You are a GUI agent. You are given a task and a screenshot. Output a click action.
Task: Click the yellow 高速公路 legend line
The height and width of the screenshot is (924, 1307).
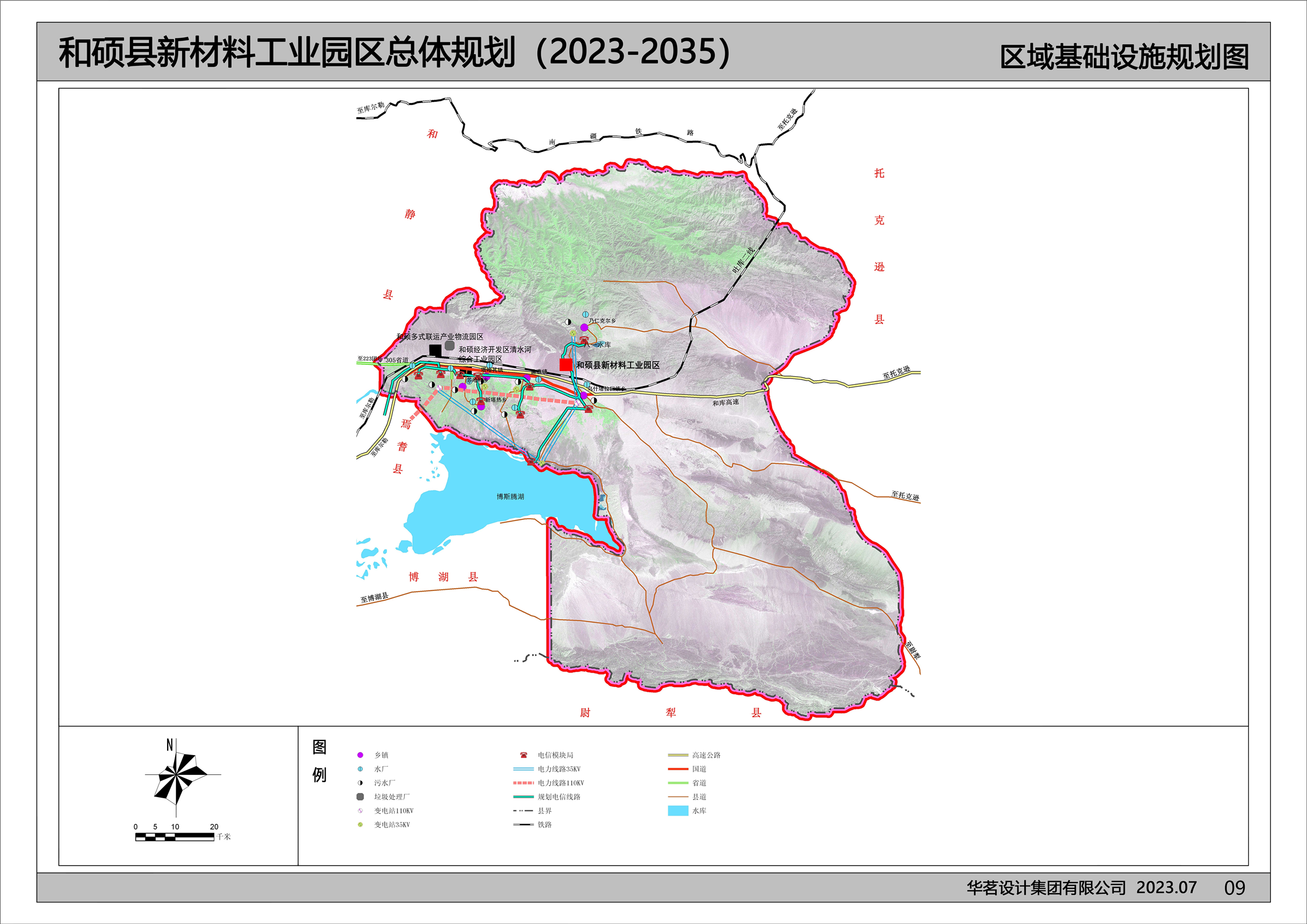pyautogui.click(x=678, y=755)
